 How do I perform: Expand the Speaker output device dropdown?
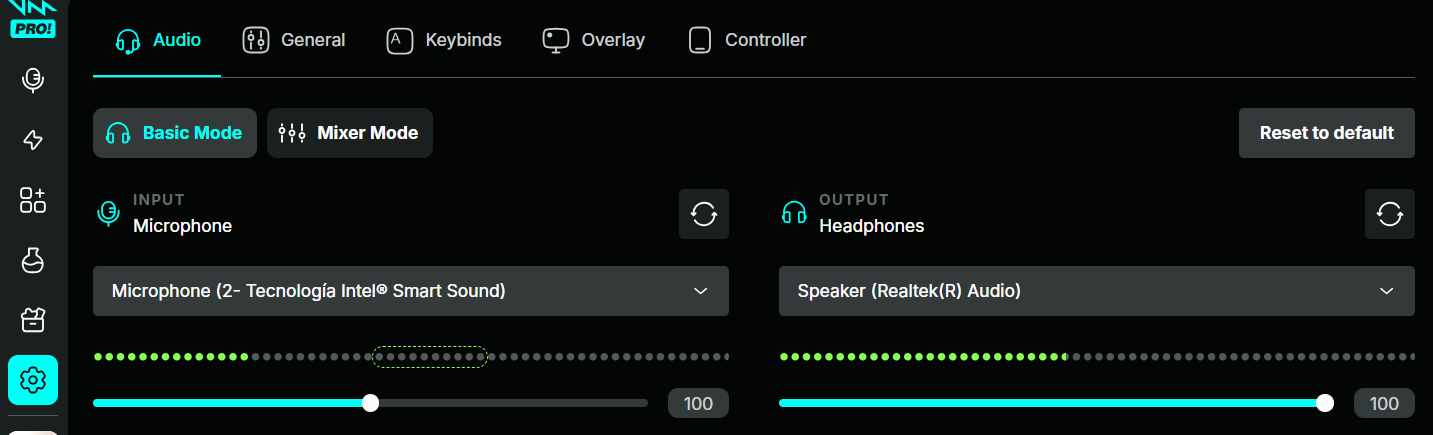tap(1096, 291)
